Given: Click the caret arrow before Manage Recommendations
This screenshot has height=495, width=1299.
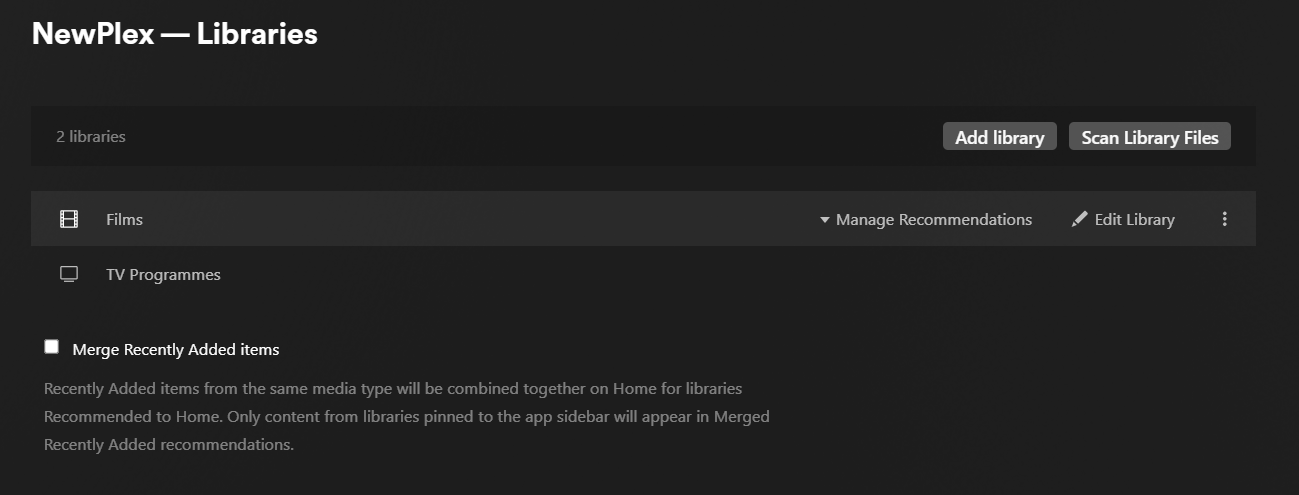Looking at the screenshot, I should tap(825, 220).
